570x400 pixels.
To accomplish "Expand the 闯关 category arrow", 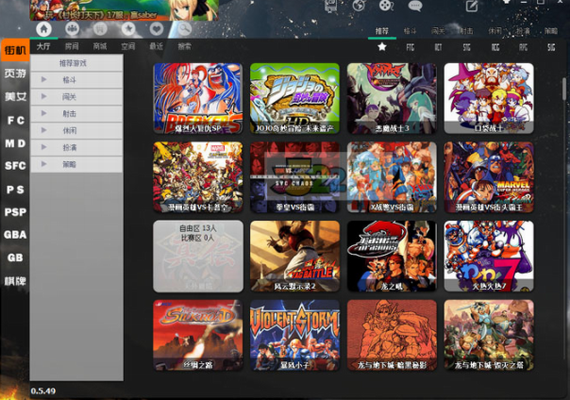I will pyautogui.click(x=44, y=96).
